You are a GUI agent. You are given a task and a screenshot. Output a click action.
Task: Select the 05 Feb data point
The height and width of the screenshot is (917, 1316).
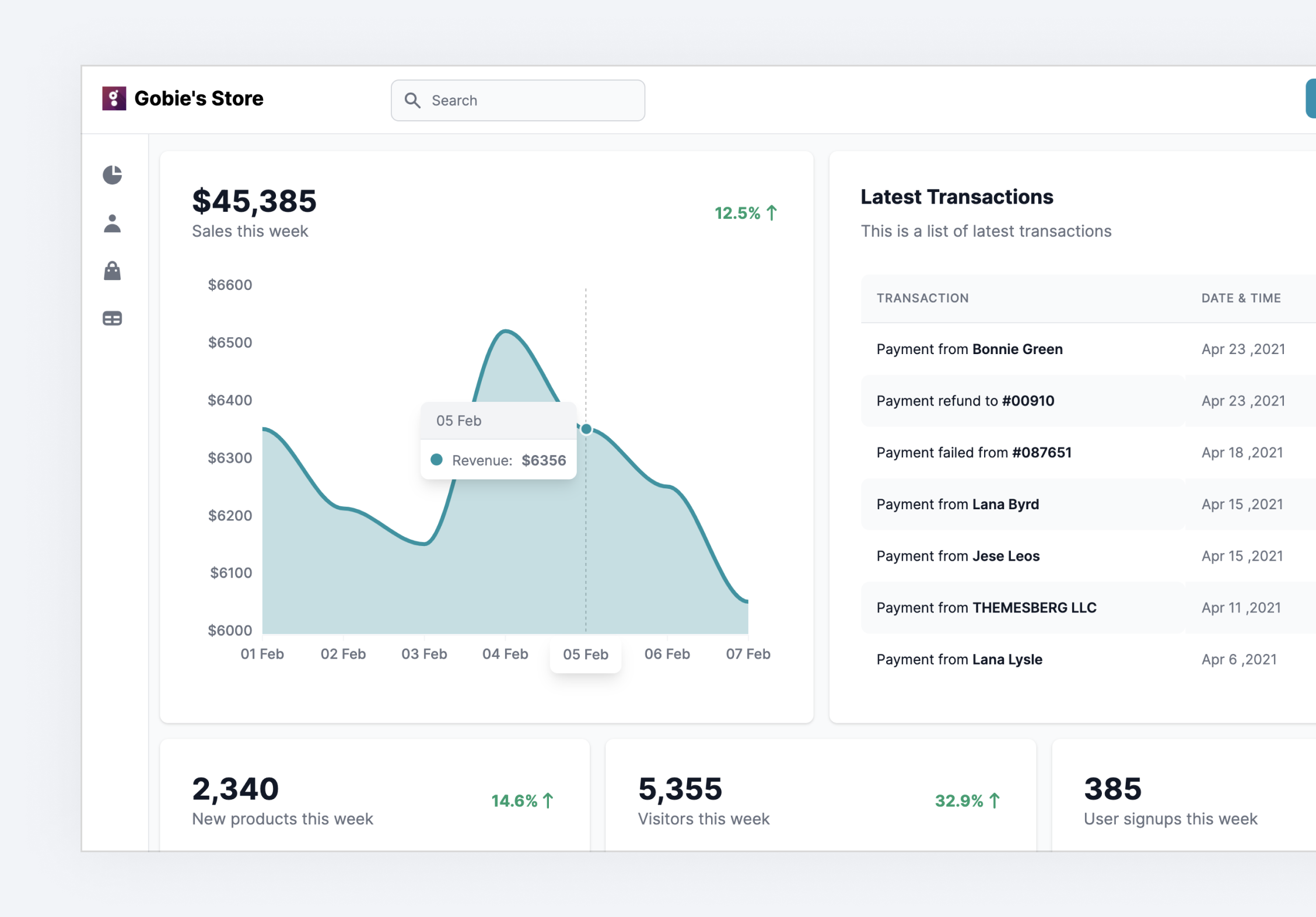pos(586,429)
